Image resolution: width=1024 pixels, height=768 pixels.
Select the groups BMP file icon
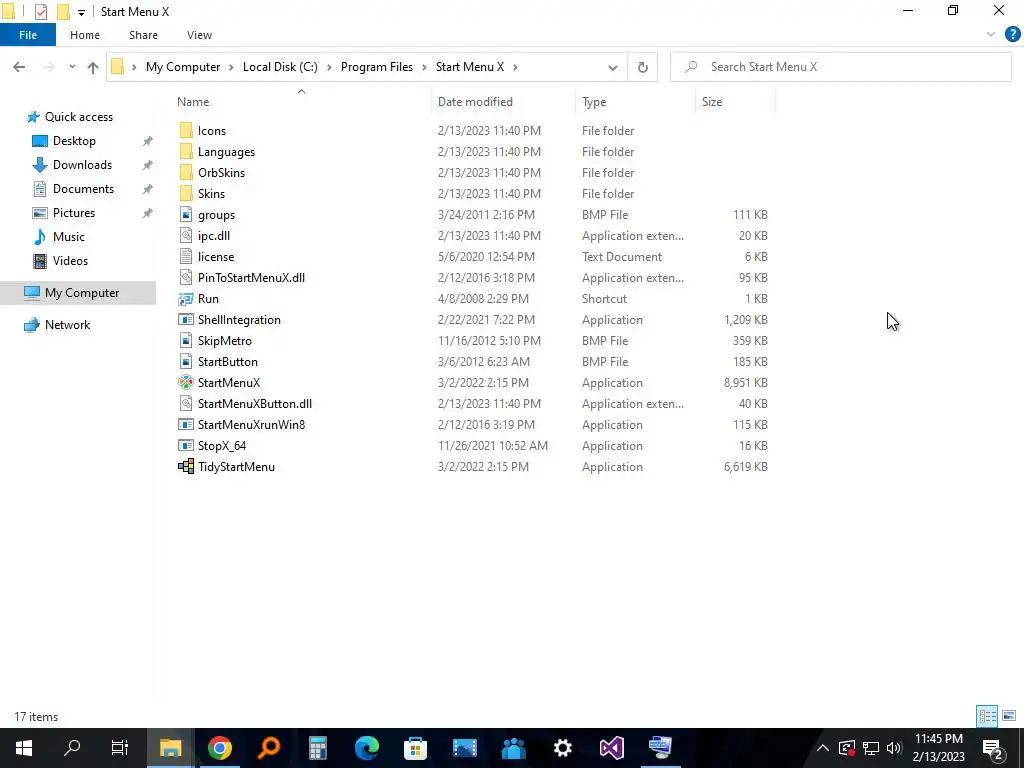pos(186,214)
